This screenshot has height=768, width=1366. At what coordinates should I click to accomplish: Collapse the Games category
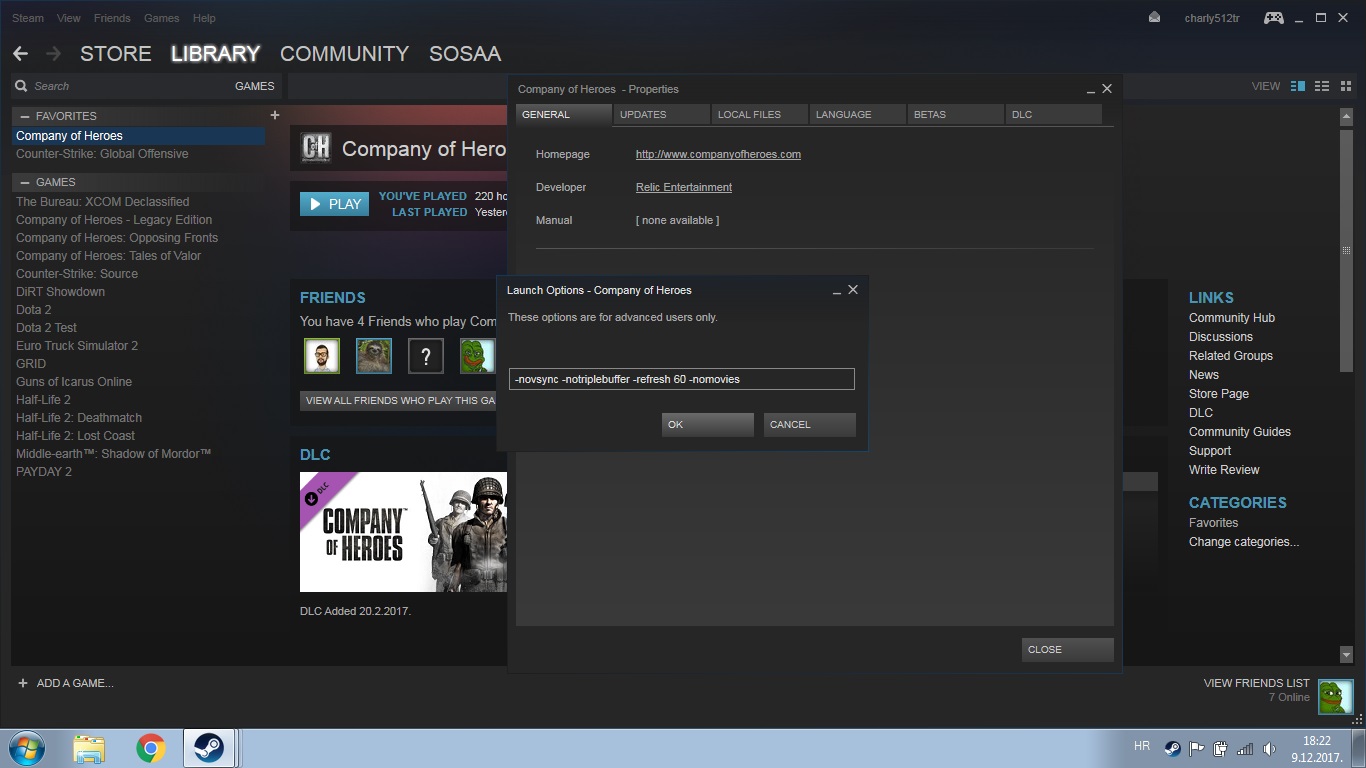pos(25,182)
